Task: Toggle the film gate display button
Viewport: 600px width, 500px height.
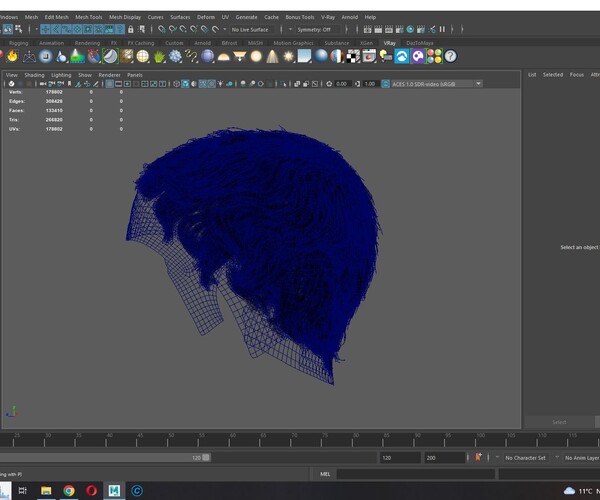Action: [x=119, y=84]
